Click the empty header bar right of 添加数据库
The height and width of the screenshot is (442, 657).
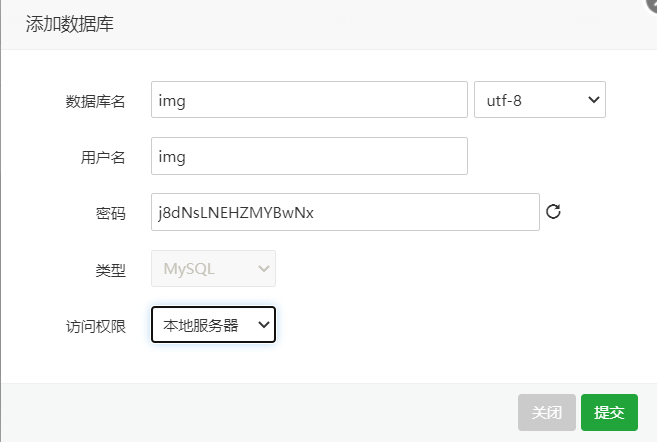(x=377, y=24)
